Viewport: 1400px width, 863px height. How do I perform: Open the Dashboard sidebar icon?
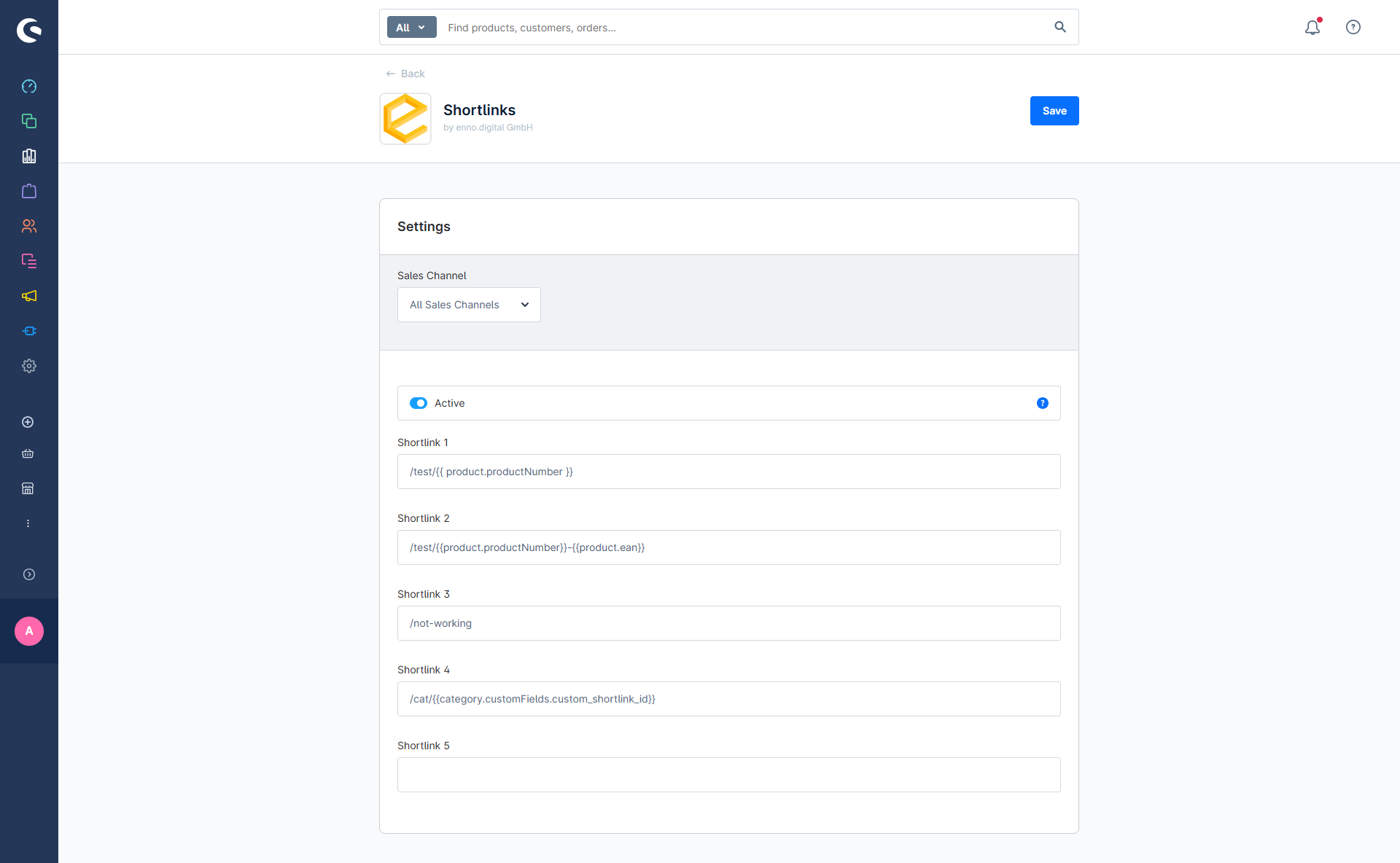click(29, 86)
